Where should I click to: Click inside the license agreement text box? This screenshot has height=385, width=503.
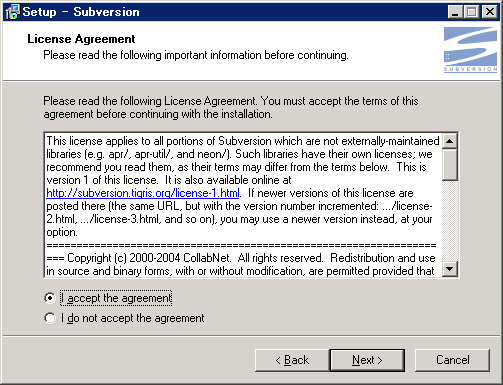244,205
